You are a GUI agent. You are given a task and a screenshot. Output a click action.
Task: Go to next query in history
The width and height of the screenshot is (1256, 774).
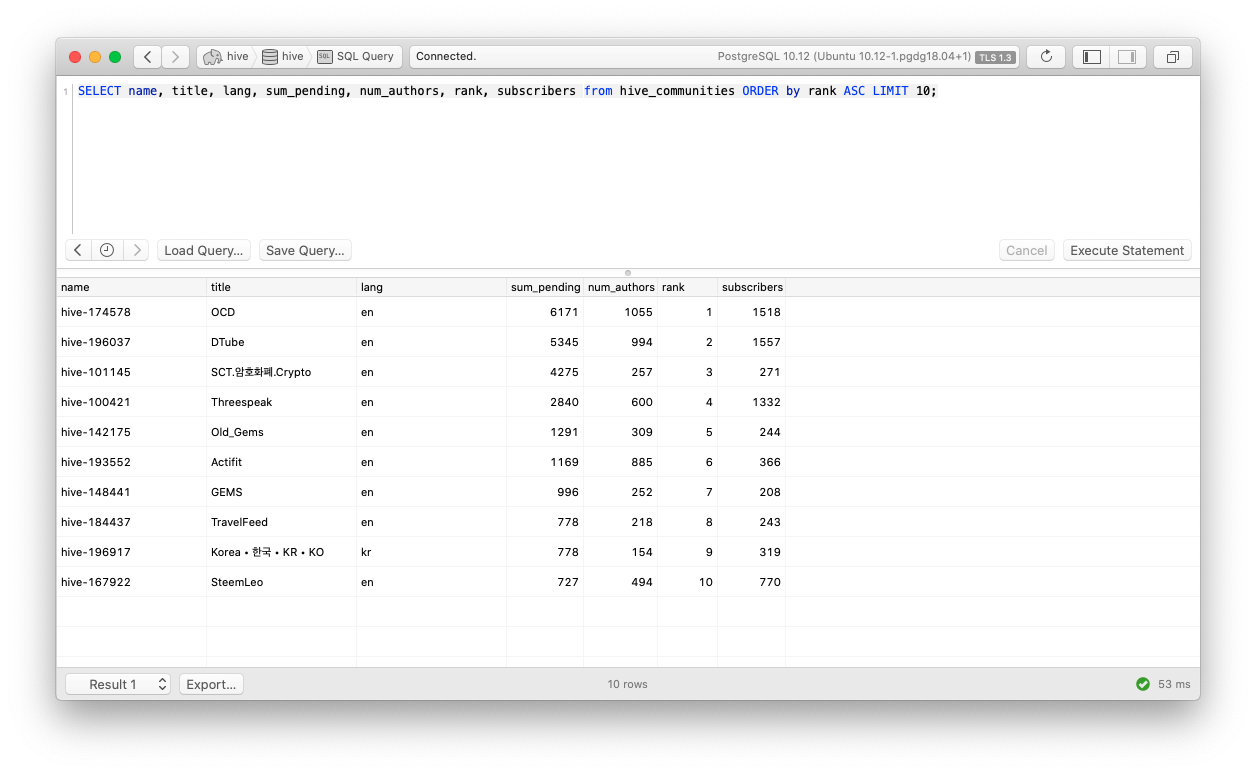point(136,250)
